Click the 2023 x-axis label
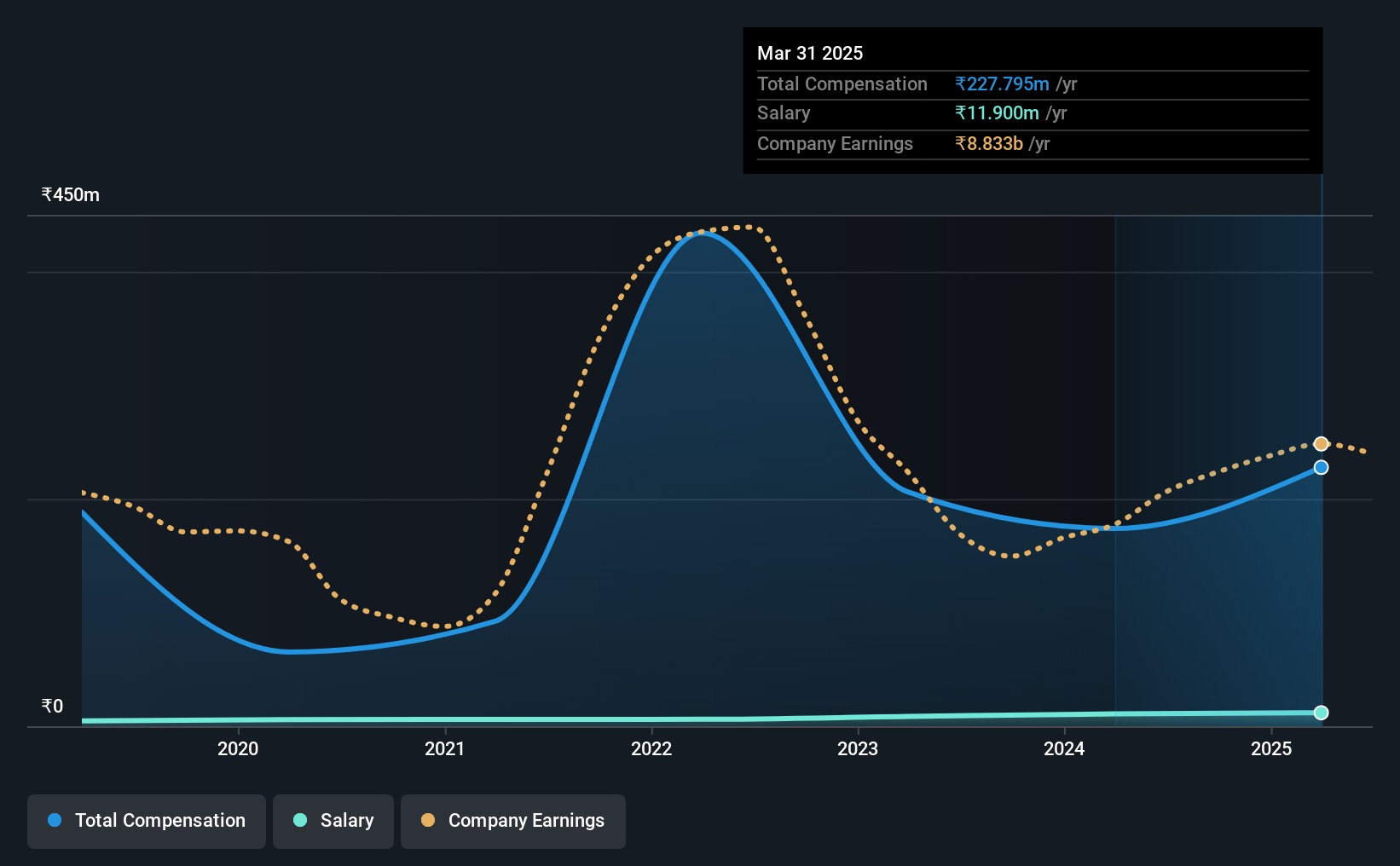 point(858,748)
